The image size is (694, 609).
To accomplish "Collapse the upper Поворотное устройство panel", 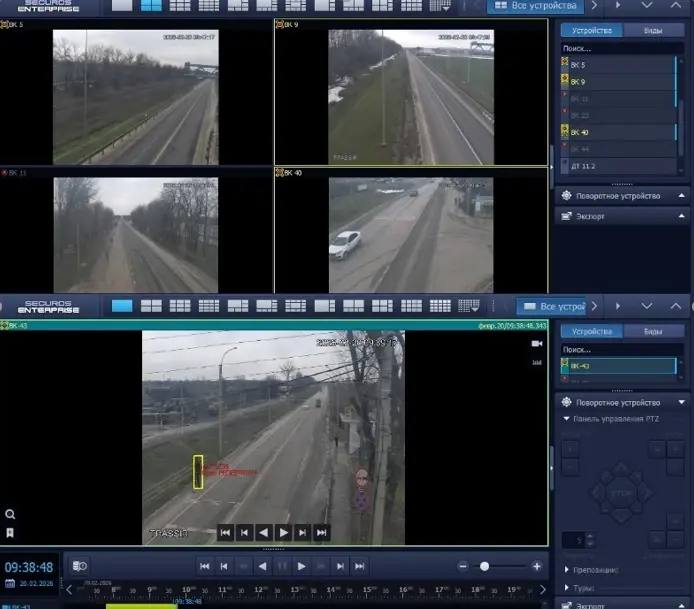I will 682,196.
